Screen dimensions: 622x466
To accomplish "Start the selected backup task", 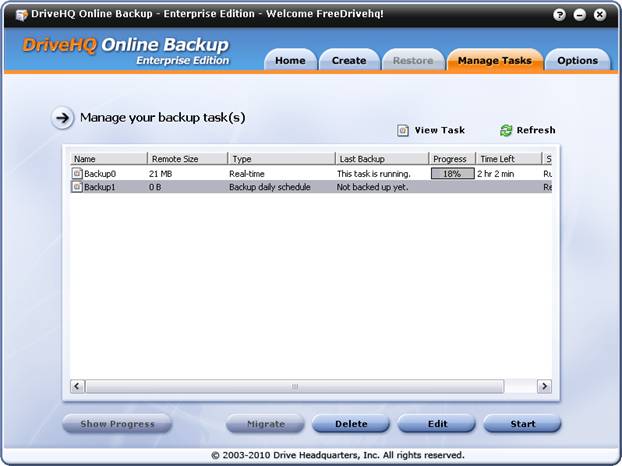I will click(x=522, y=424).
